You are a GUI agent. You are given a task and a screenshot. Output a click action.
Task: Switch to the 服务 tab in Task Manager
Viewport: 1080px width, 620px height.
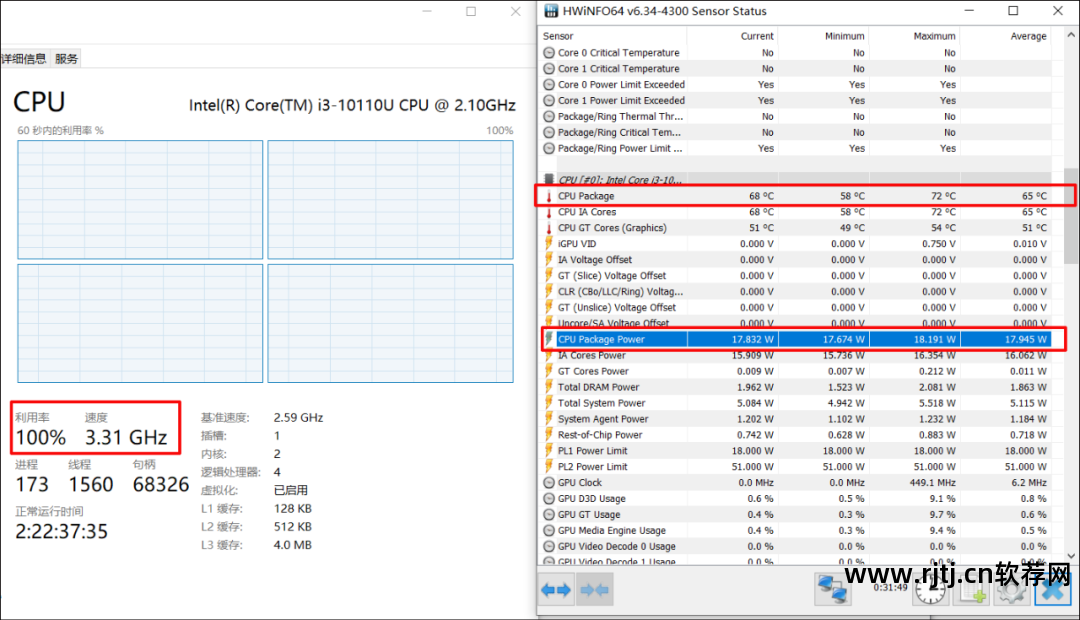click(x=66, y=59)
